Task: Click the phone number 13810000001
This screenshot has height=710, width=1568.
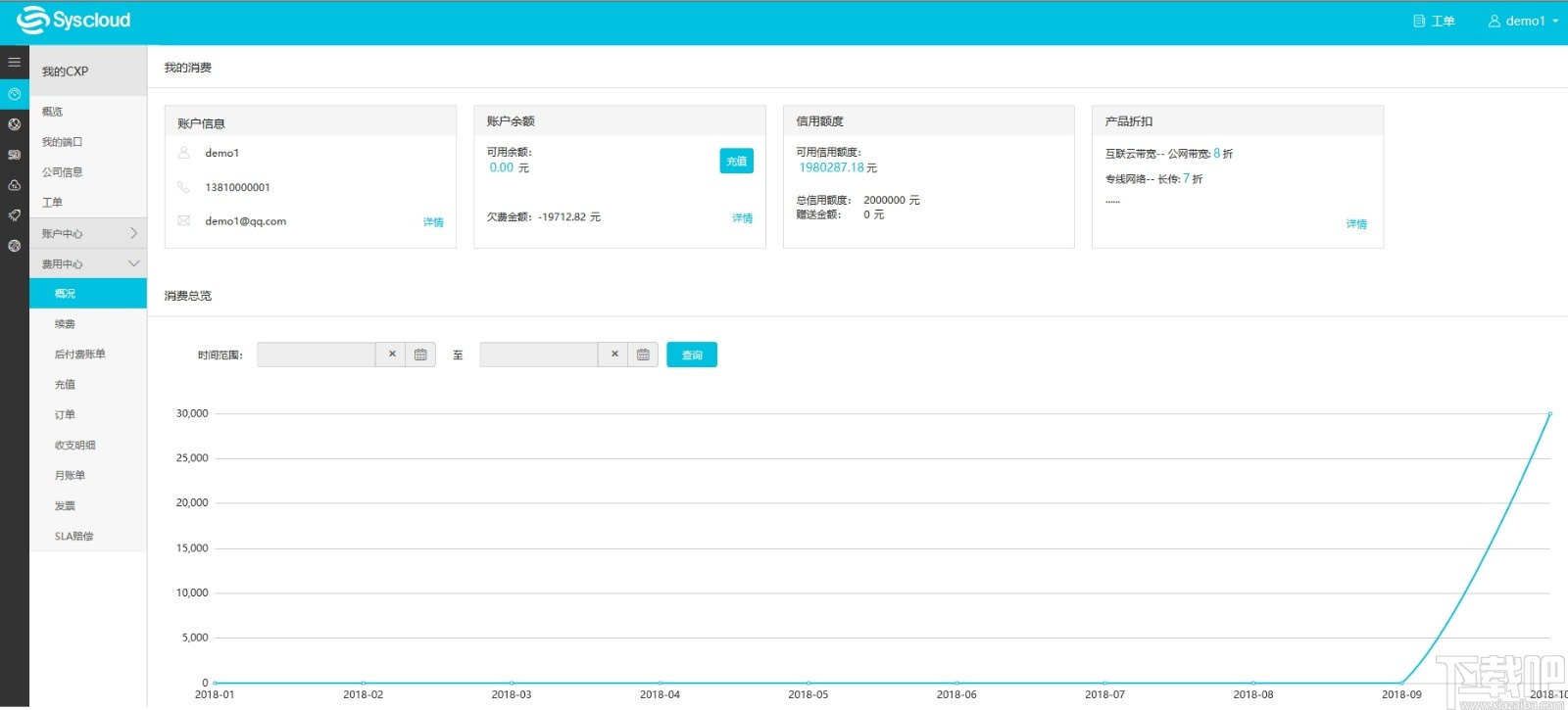Action: click(x=237, y=187)
